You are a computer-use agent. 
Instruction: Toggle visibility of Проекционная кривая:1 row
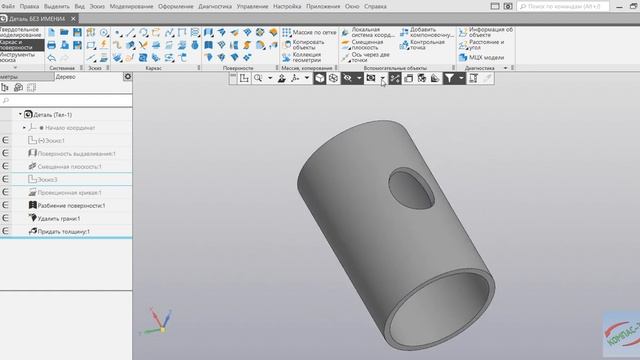tap(5, 192)
